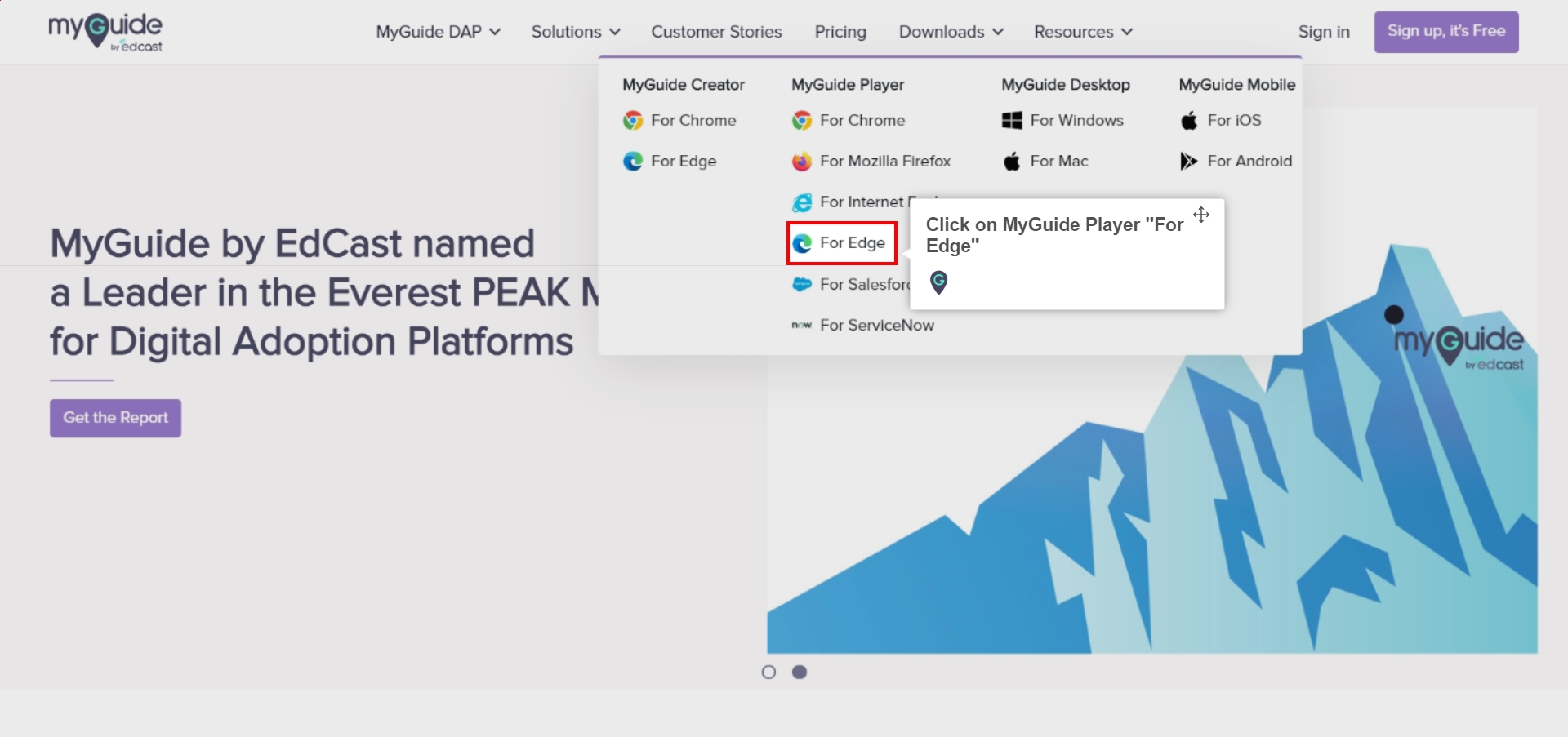Click the Get the Report button
The height and width of the screenshot is (737, 1568).
115,418
